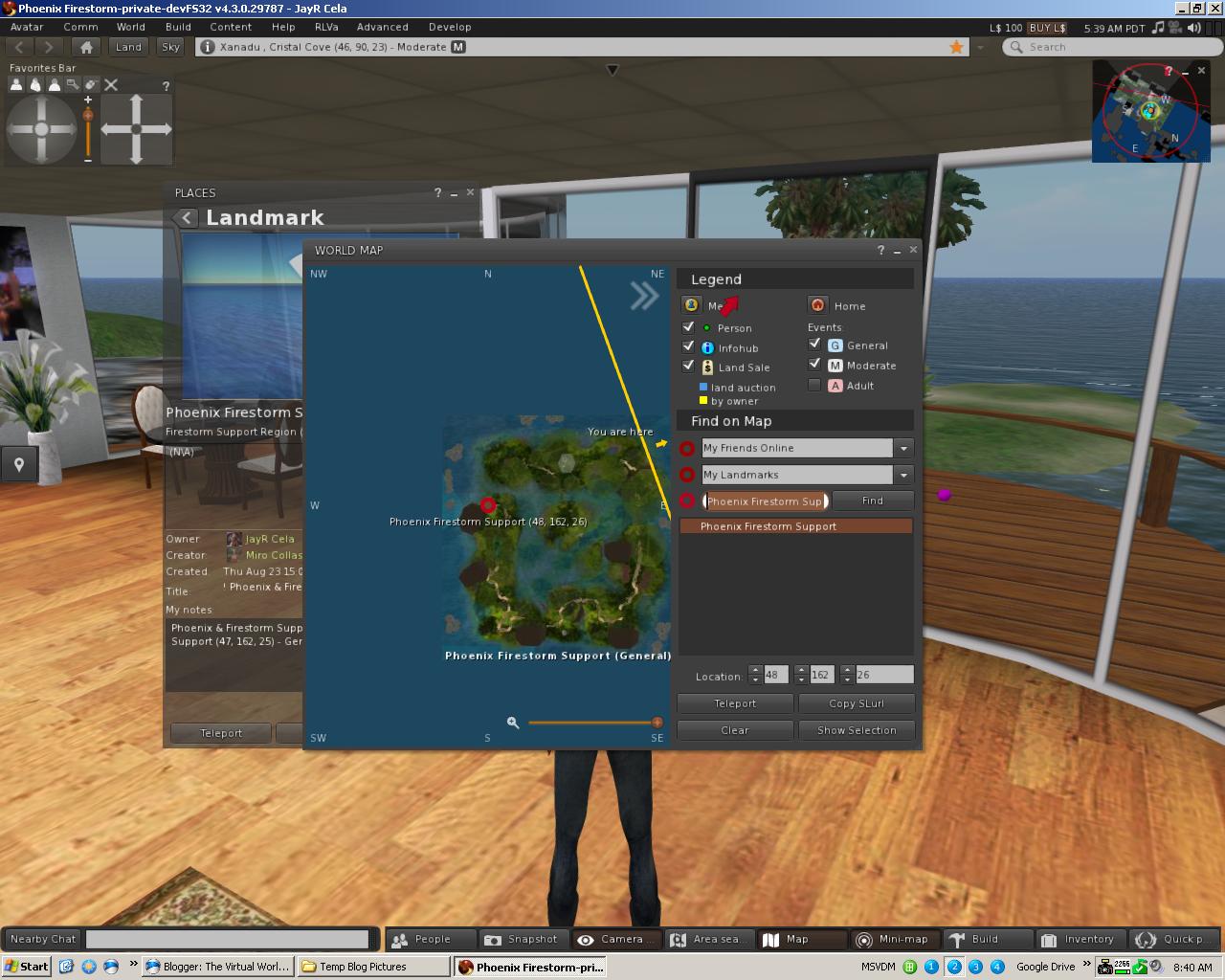The image size is (1225, 980).
Task: Increase the X location stepper value
Action: click(756, 670)
